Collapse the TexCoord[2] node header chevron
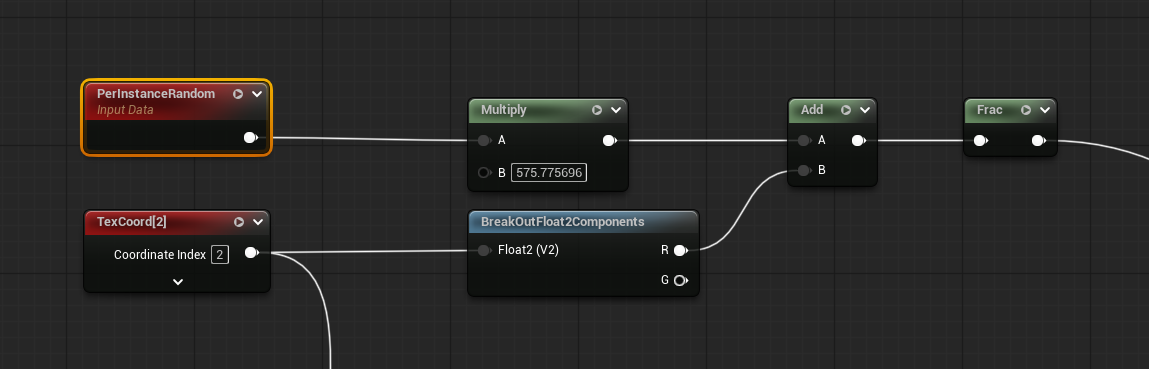The width and height of the screenshot is (1149, 369). 258,222
